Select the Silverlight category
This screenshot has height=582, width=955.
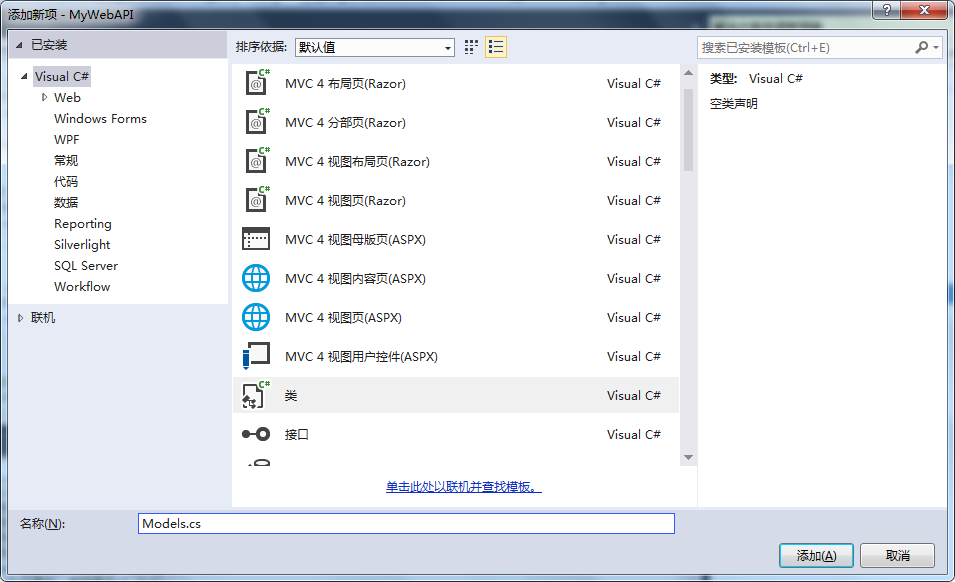pyautogui.click(x=82, y=245)
